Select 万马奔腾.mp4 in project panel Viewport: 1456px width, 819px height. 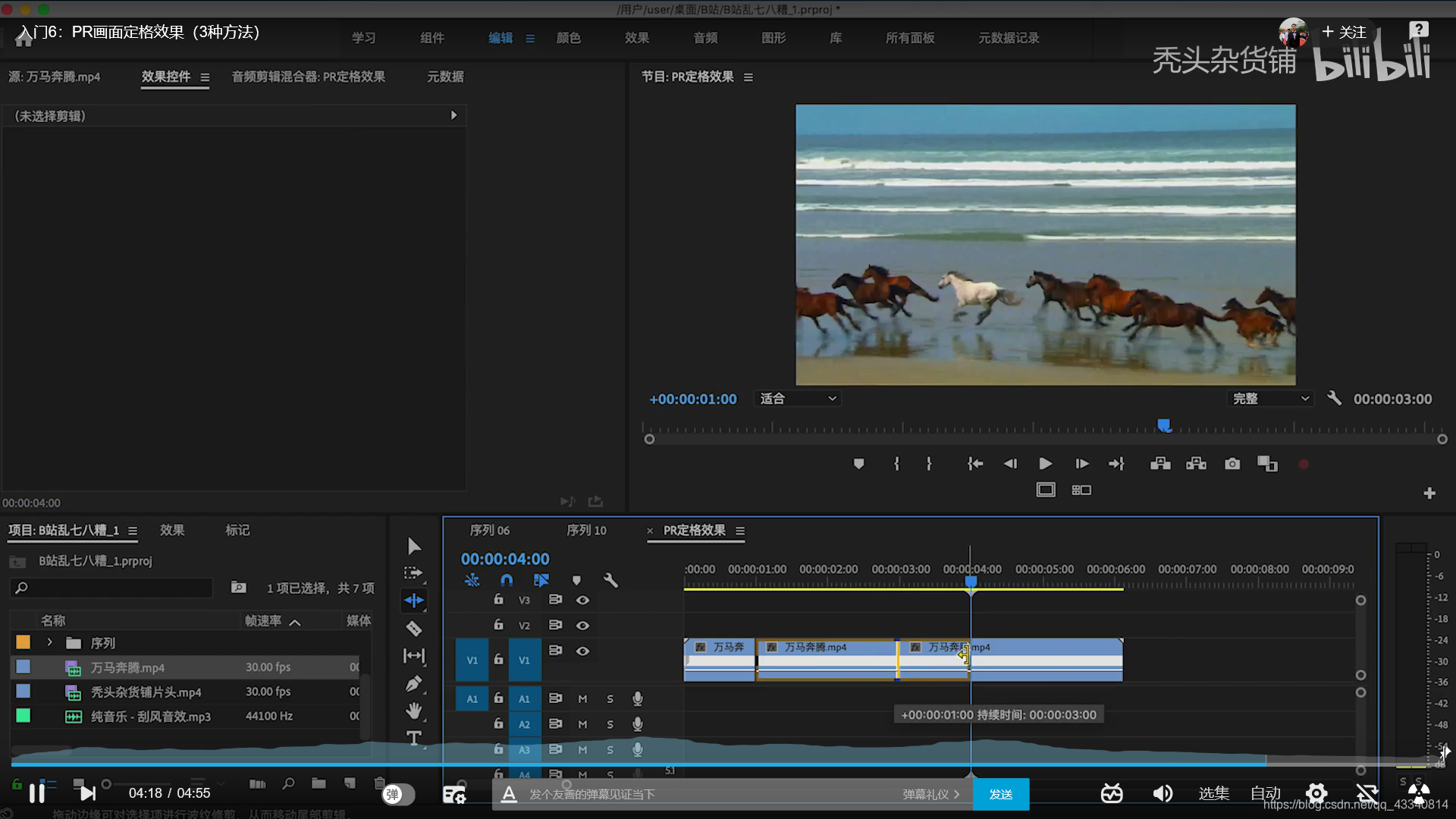tap(127, 668)
